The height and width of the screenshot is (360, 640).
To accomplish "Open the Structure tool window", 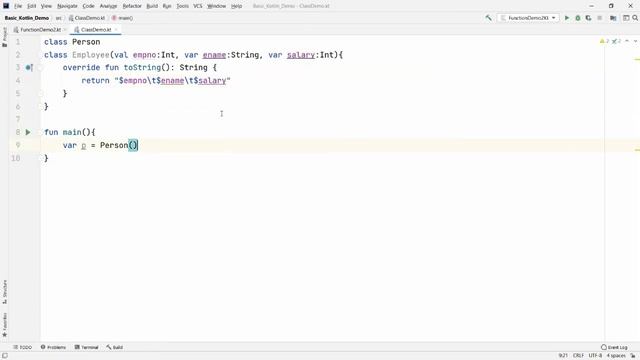I will coord(4,291).
